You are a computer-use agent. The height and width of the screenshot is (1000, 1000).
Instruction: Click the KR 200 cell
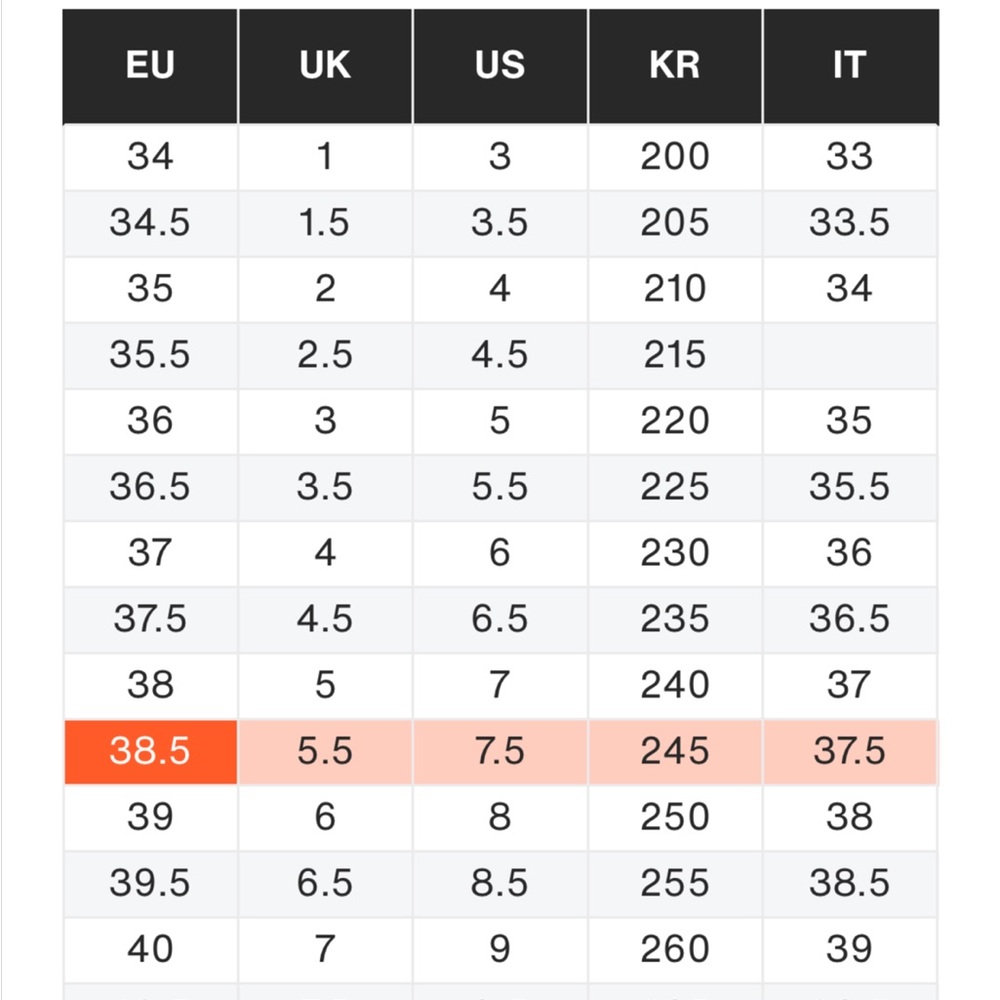675,158
